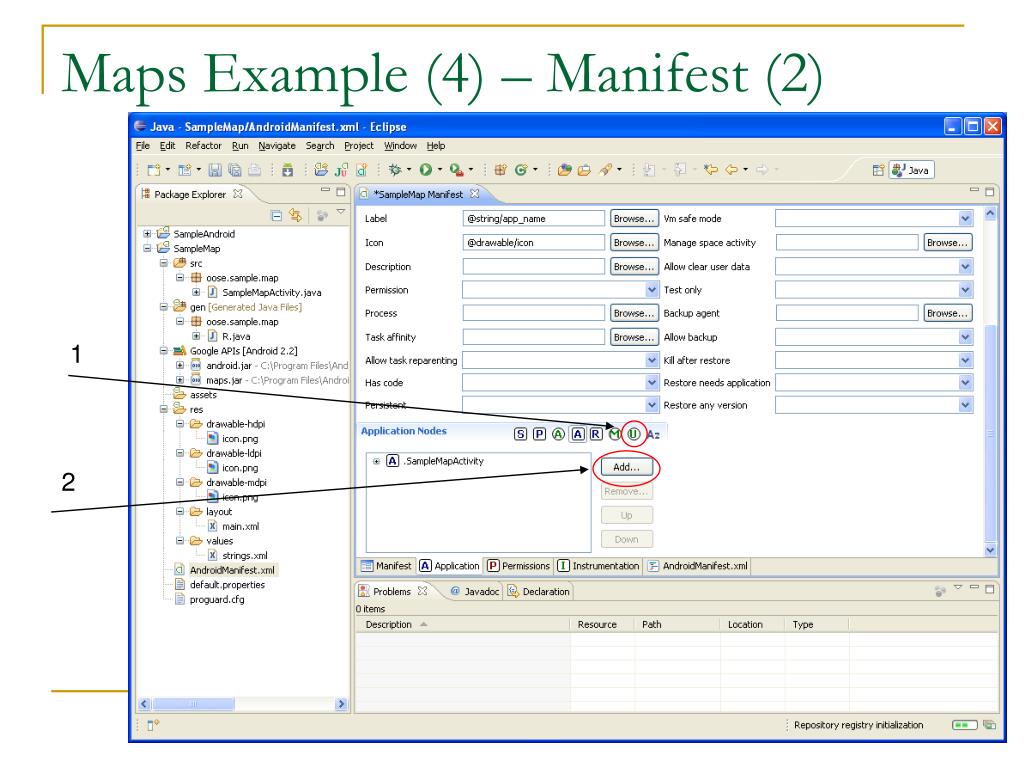The image size is (1024, 768).
Task: Open the Navigate menu
Action: [x=277, y=146]
